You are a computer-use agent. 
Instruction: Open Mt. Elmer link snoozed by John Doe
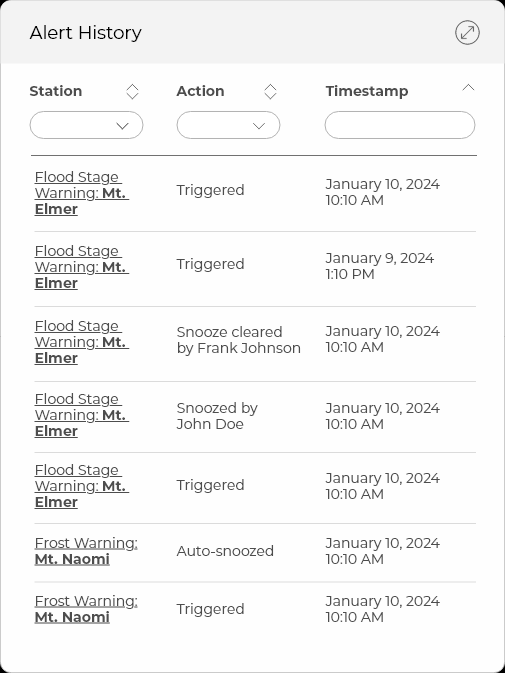point(82,415)
